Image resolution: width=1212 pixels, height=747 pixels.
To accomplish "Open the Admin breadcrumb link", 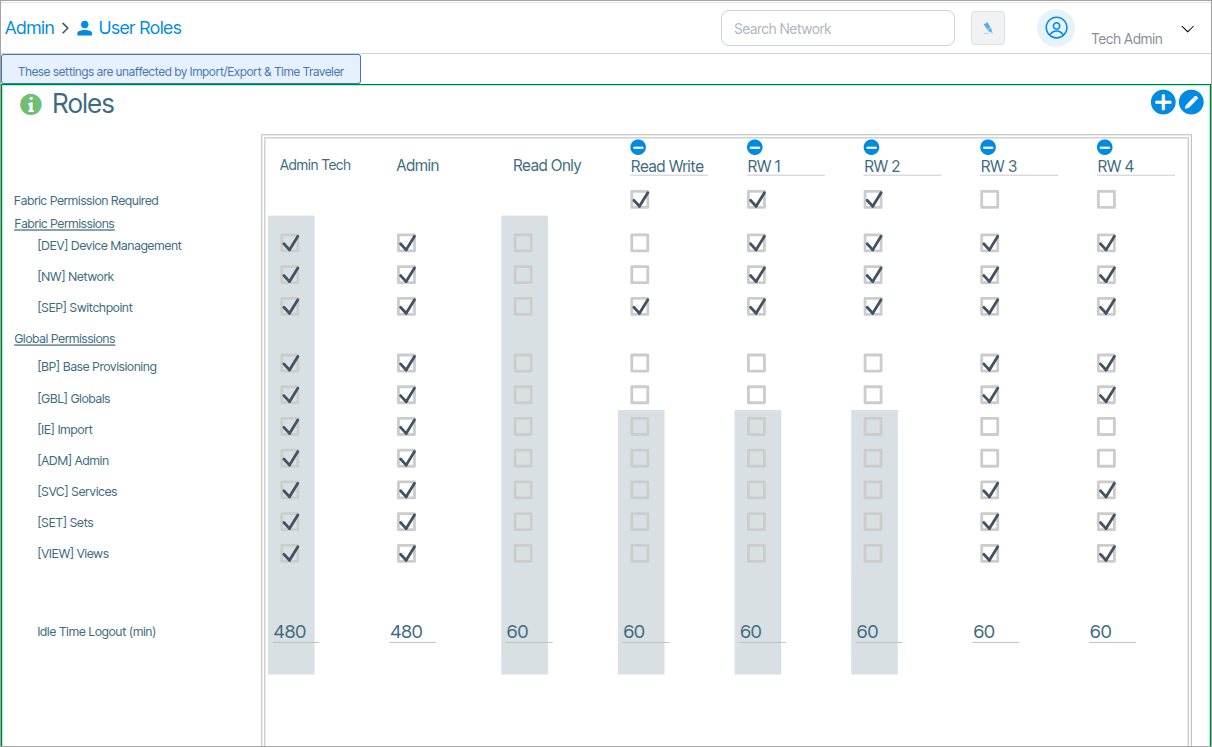I will click(x=30, y=28).
